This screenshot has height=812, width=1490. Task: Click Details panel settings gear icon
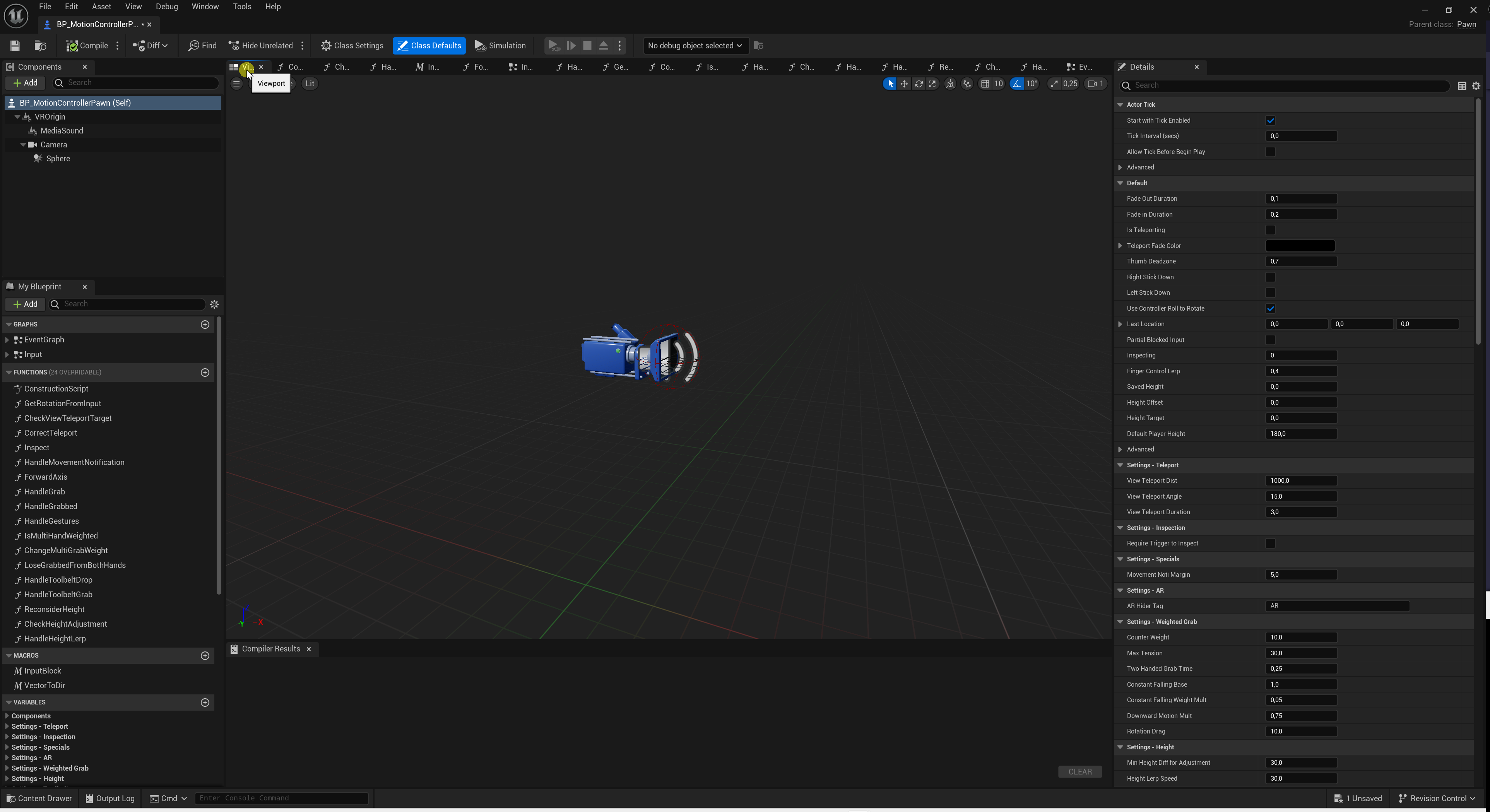[x=1476, y=85]
